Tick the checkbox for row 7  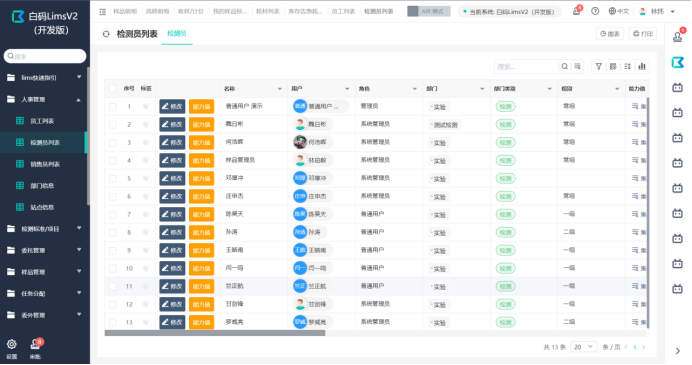click(113, 215)
